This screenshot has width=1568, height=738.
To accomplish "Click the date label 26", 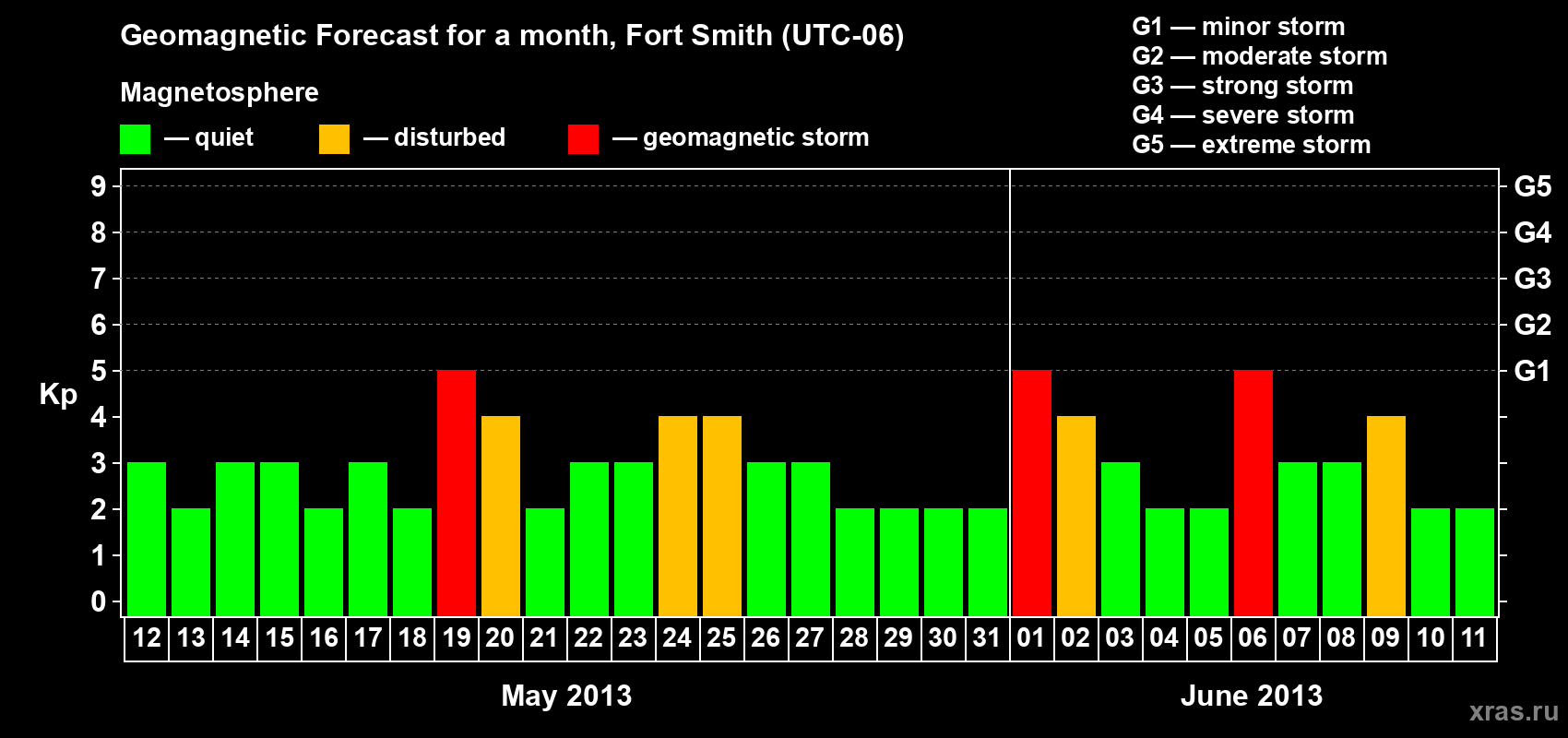I will 766,638.
